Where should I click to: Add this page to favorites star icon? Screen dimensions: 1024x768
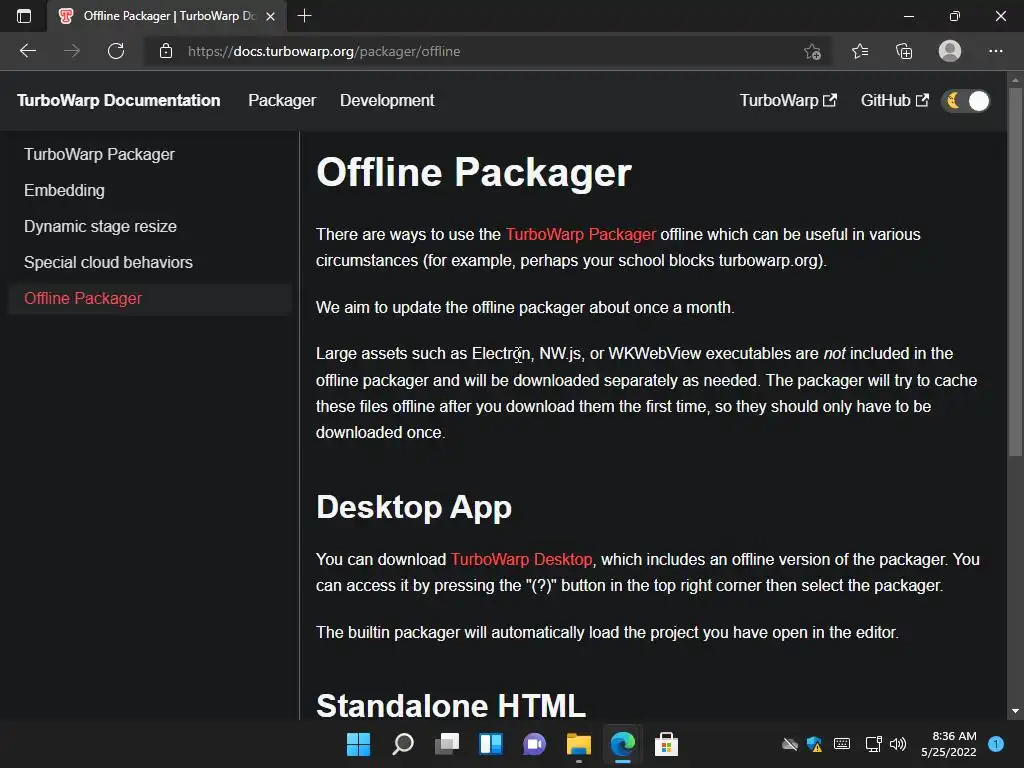click(812, 51)
